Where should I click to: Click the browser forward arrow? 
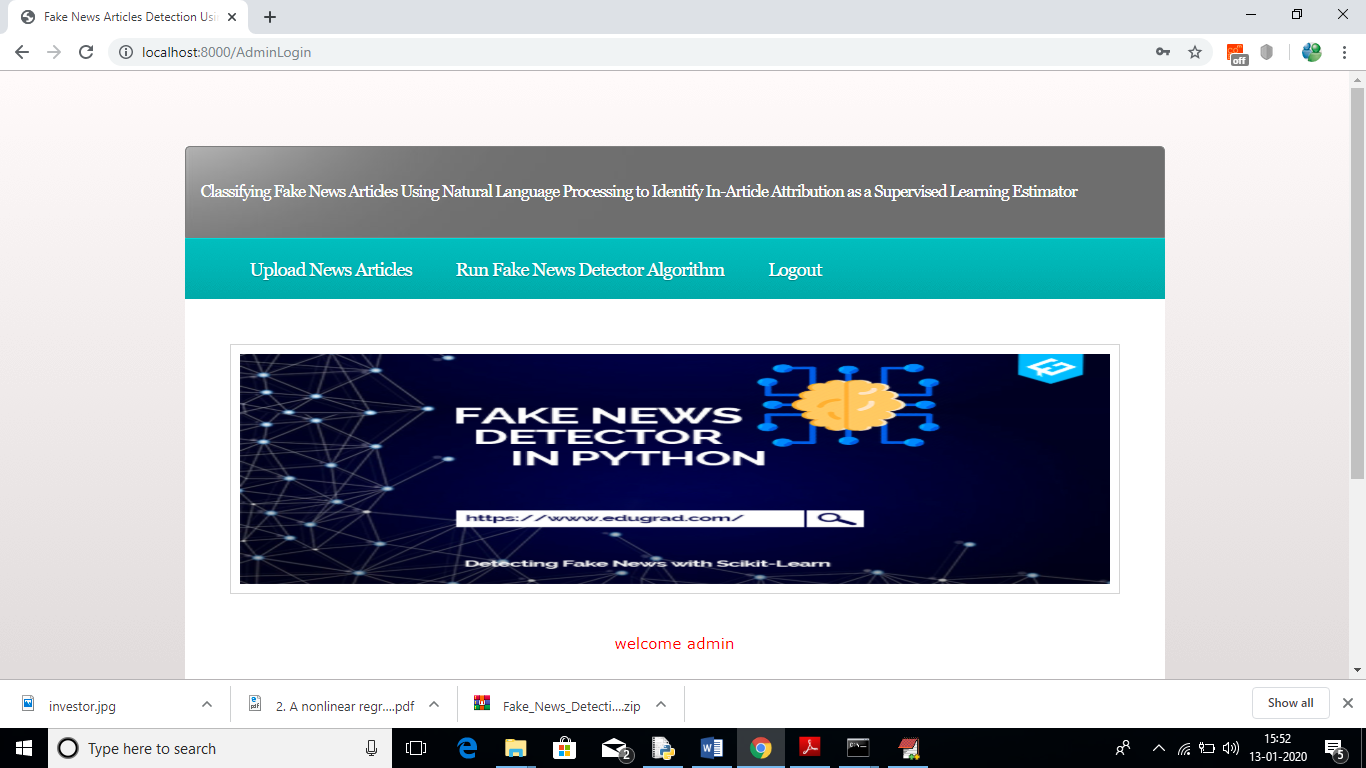coord(54,52)
